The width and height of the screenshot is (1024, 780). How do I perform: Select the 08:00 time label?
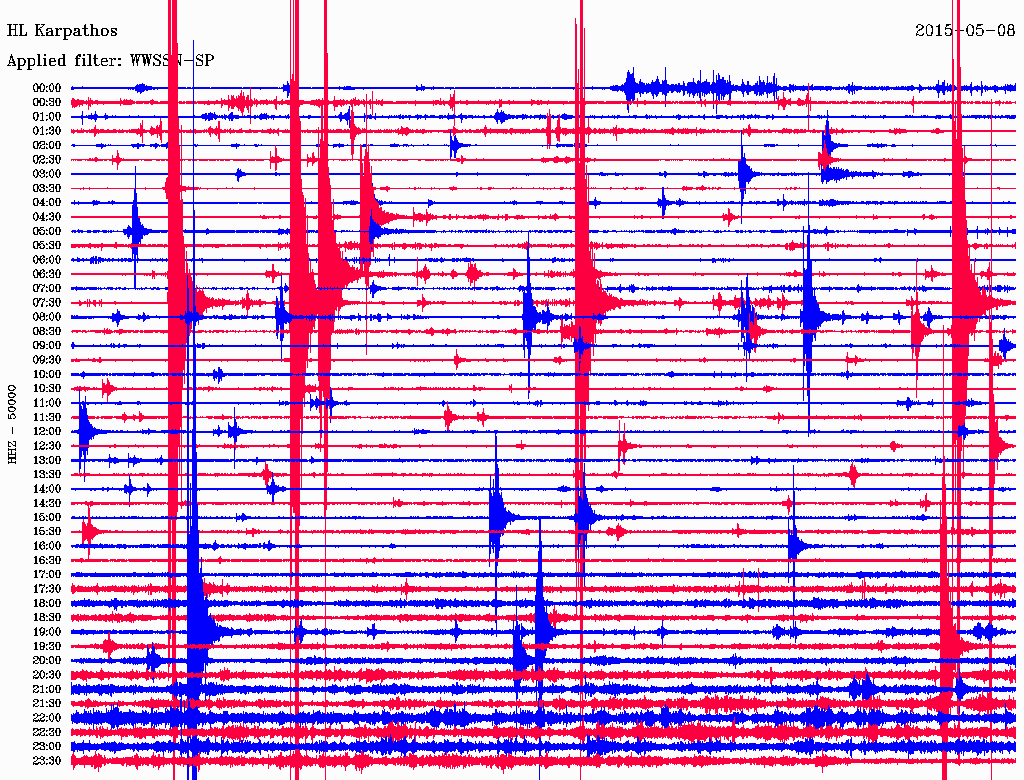coord(47,317)
